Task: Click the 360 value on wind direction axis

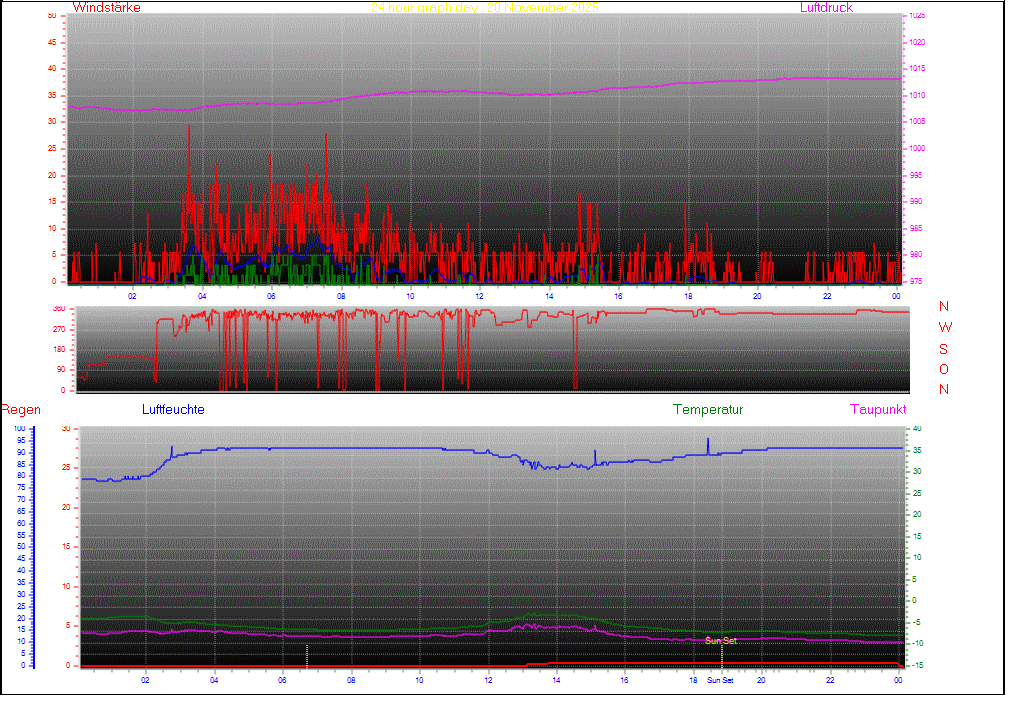Action: tap(58, 309)
